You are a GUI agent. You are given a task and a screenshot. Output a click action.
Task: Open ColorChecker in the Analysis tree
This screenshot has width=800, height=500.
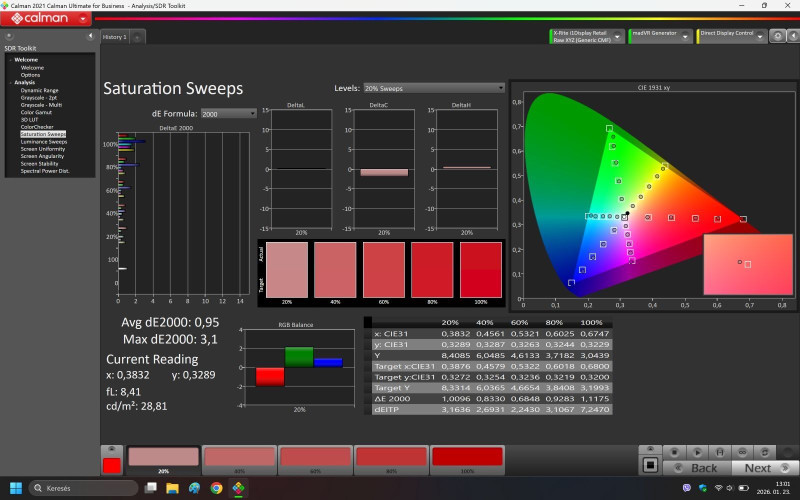tap(37, 126)
